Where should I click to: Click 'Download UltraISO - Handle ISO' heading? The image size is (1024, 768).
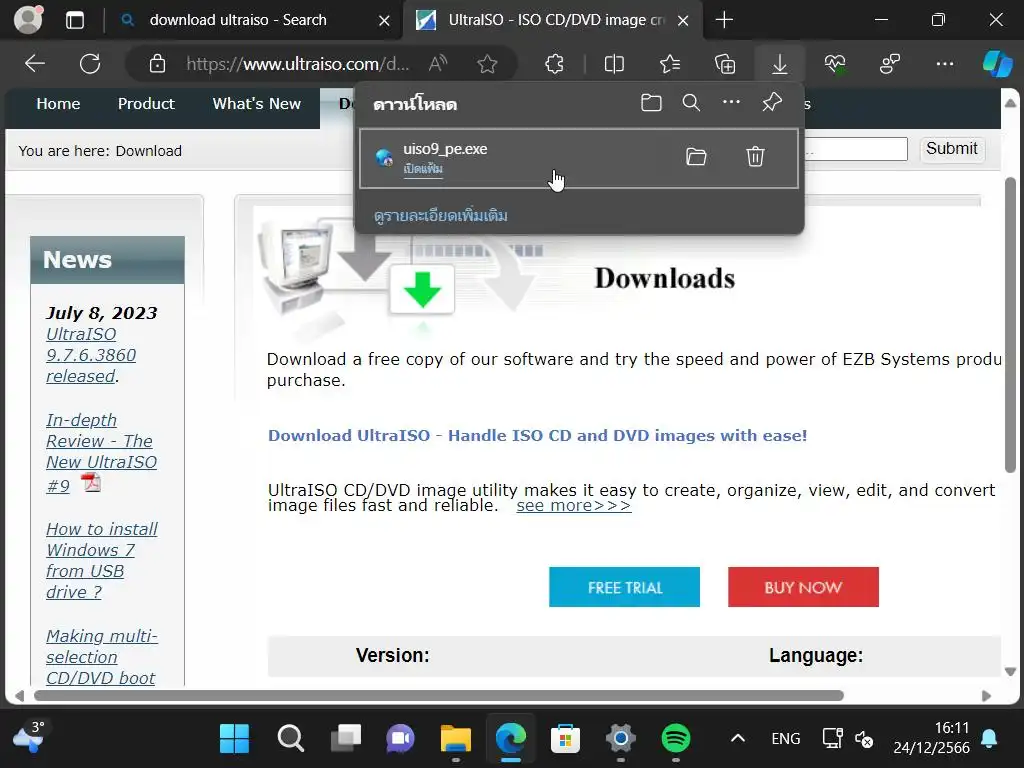point(537,436)
